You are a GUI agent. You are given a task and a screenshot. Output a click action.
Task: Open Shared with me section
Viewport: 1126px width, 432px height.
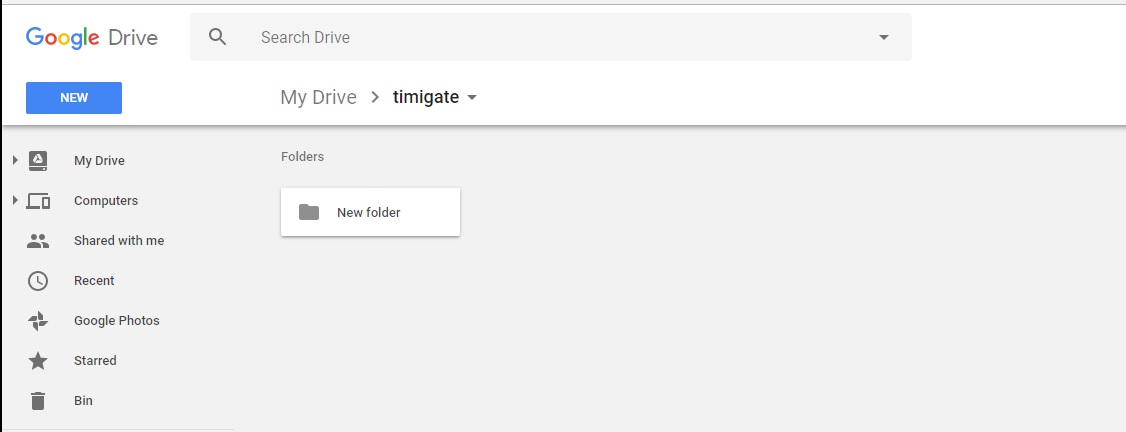118,241
